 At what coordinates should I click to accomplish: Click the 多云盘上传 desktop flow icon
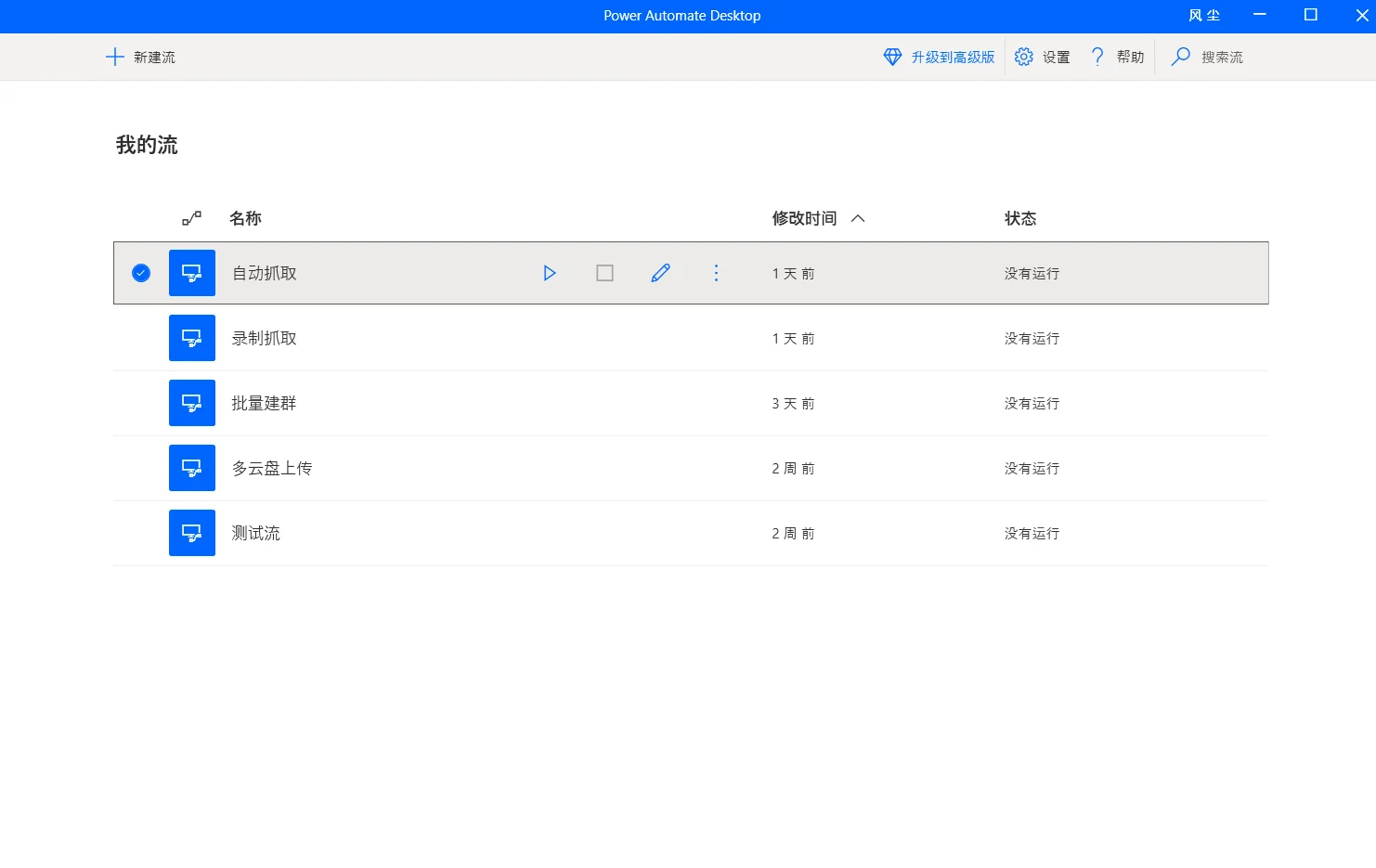(x=192, y=468)
